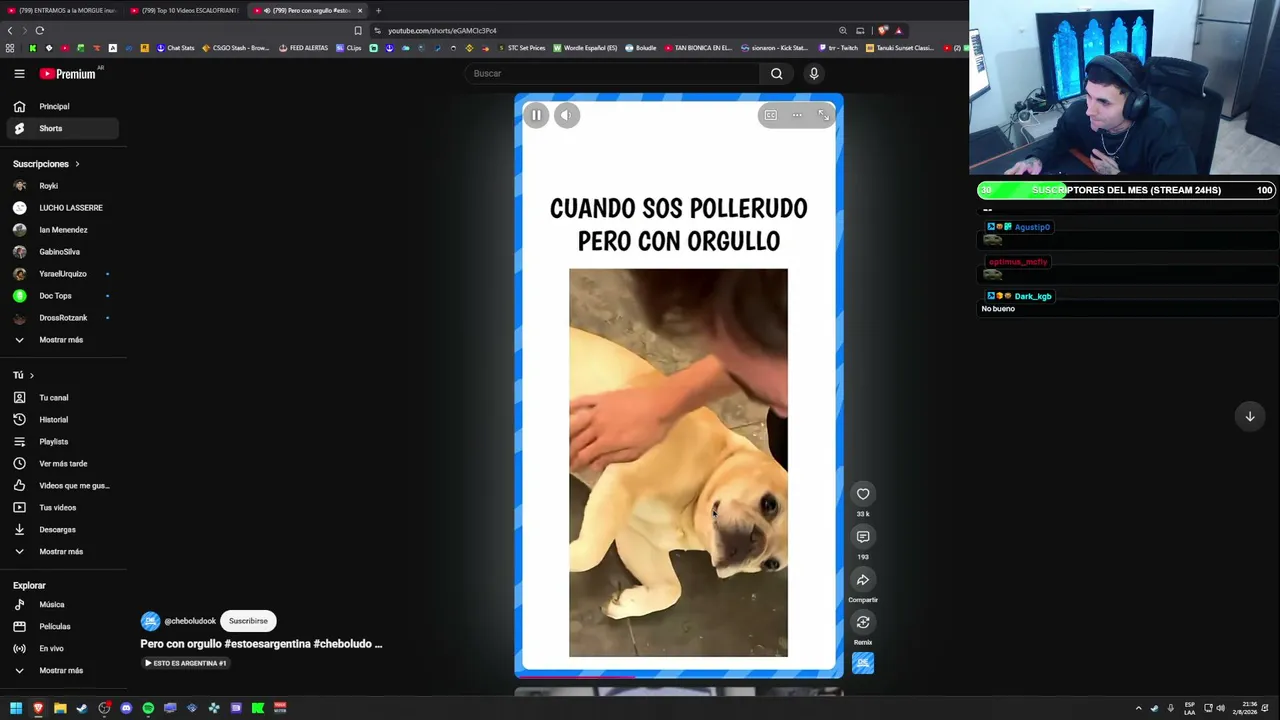1280x720 pixels.
Task: Go to YouTube Premium home via logo
Action: point(68,74)
